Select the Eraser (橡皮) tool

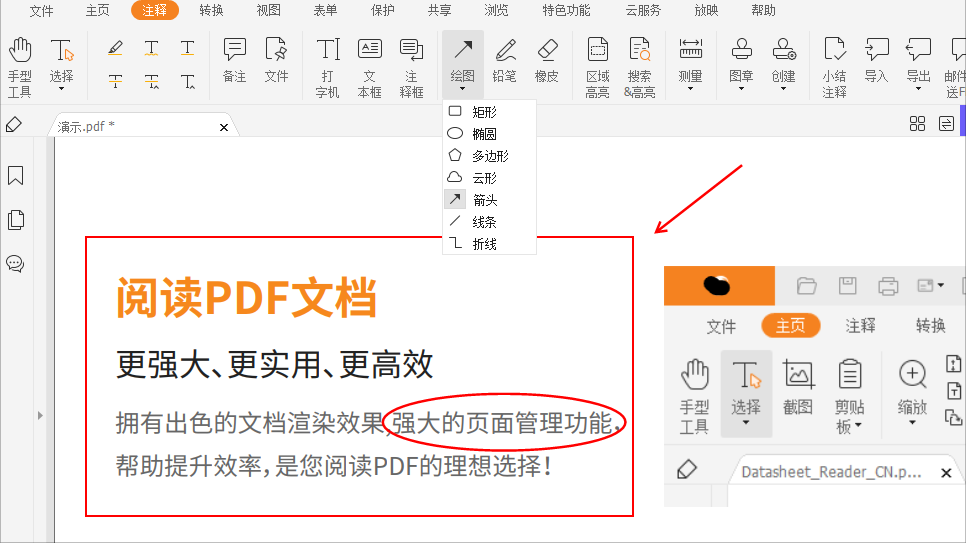tap(546, 59)
